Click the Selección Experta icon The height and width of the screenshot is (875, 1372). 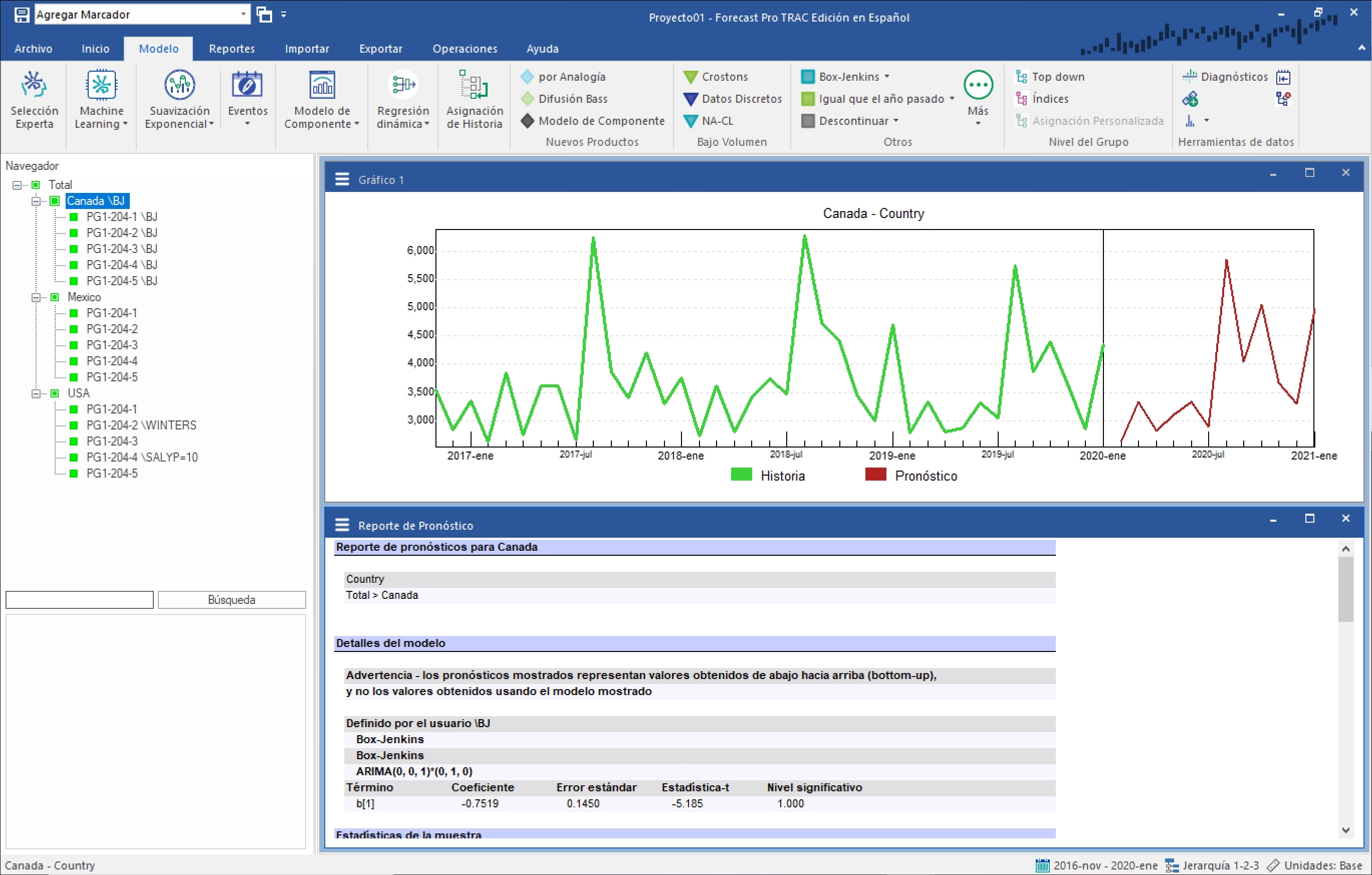[x=34, y=85]
